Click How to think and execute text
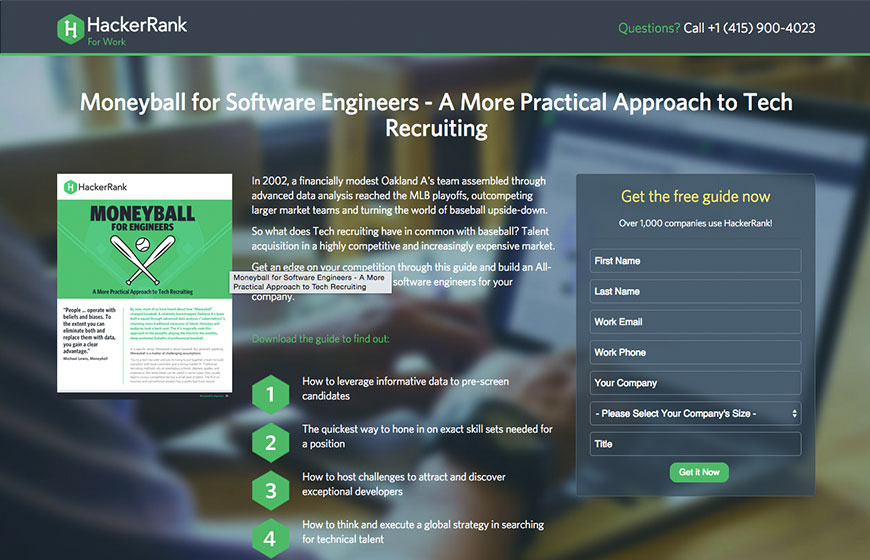870x560 pixels. 423,532
